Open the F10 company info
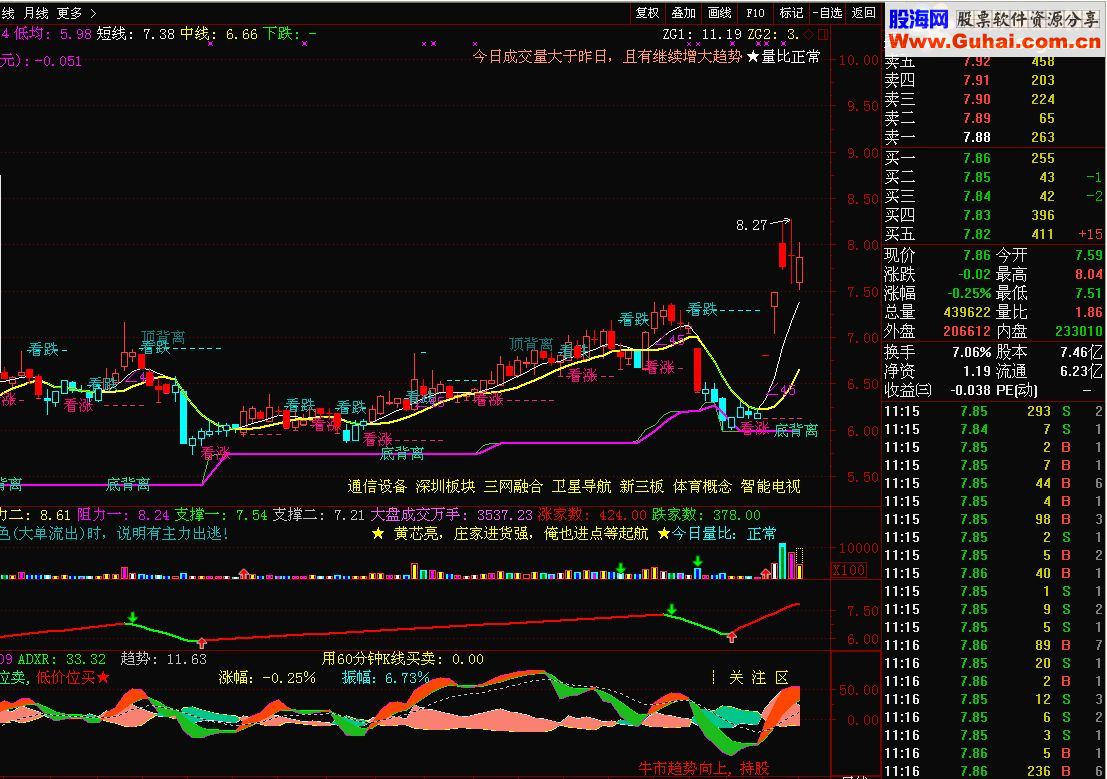Screen dimensions: 1107x779 point(755,13)
